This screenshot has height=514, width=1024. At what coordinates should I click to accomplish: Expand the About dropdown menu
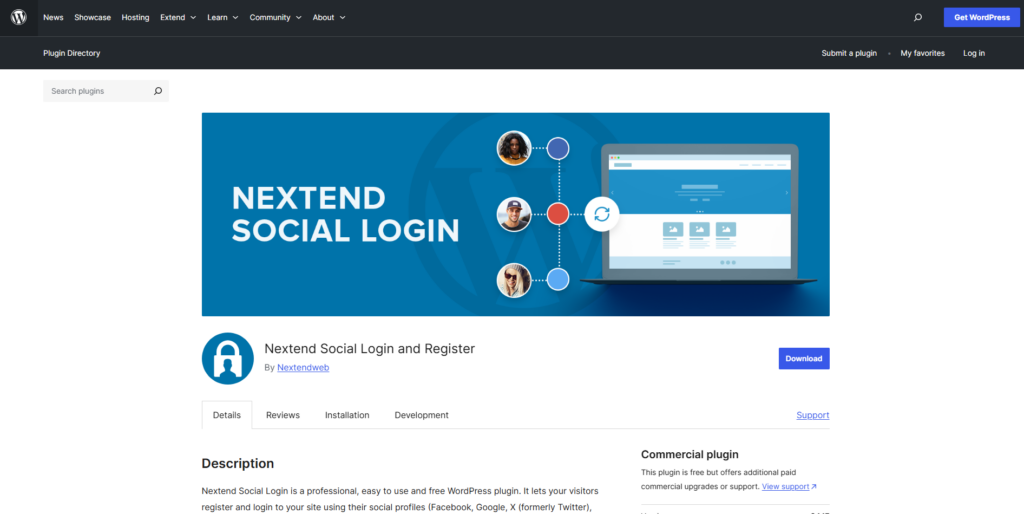[x=329, y=18]
